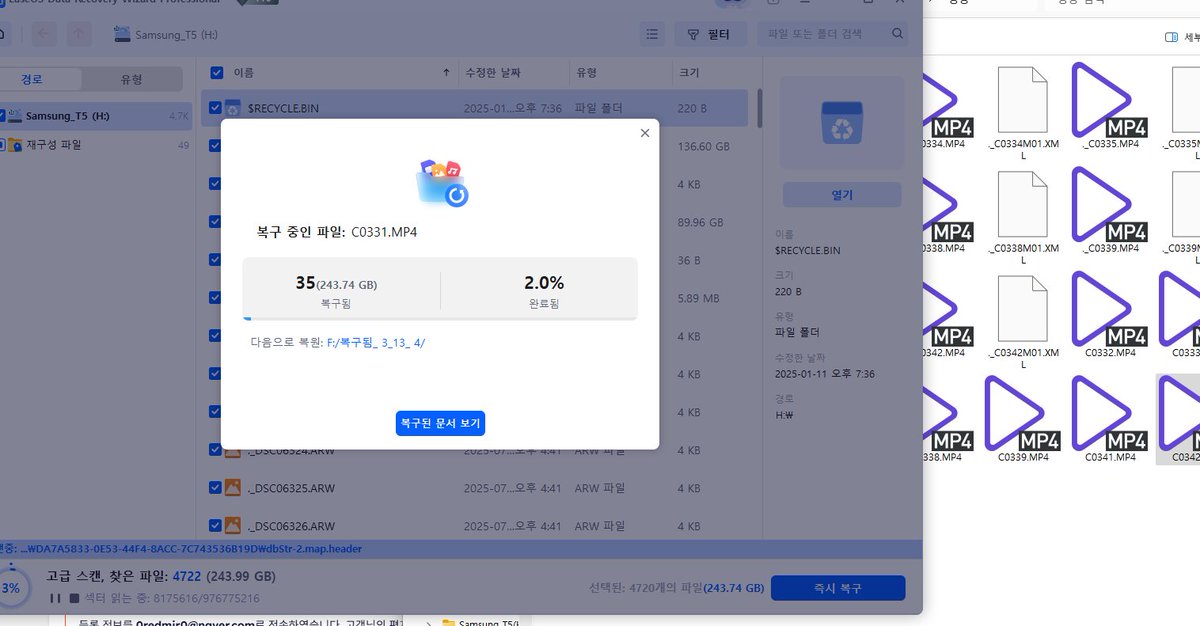
Task: Click the Samsung_T5 folder in bottom Explorer bar
Action: [x=481, y=624]
